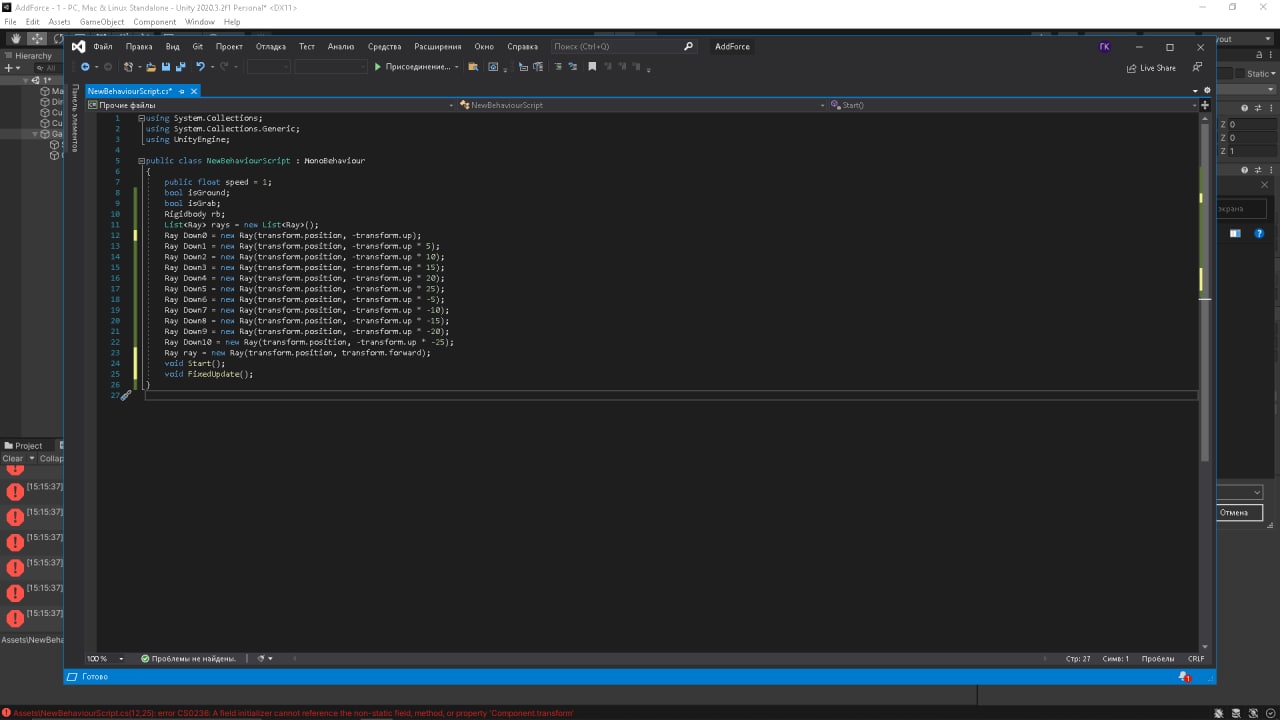Image resolution: width=1280 pixels, height=720 pixels.
Task: Open the 100 % zoom dropdown
Action: click(121, 659)
